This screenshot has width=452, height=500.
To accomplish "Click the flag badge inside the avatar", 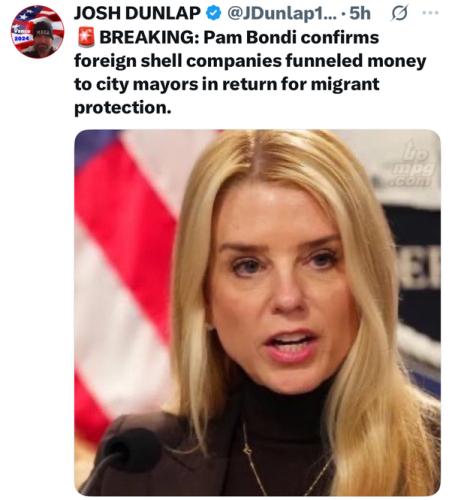I will click(21, 36).
